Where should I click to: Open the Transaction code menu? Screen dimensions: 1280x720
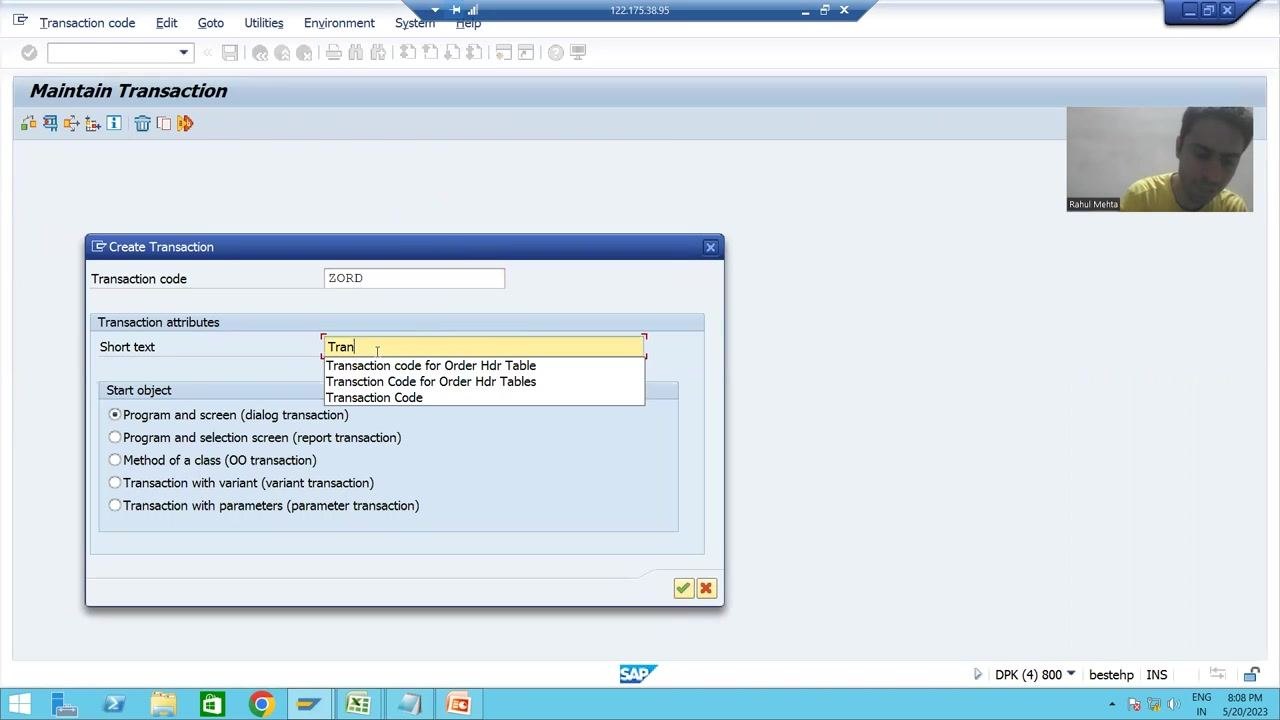(87, 23)
